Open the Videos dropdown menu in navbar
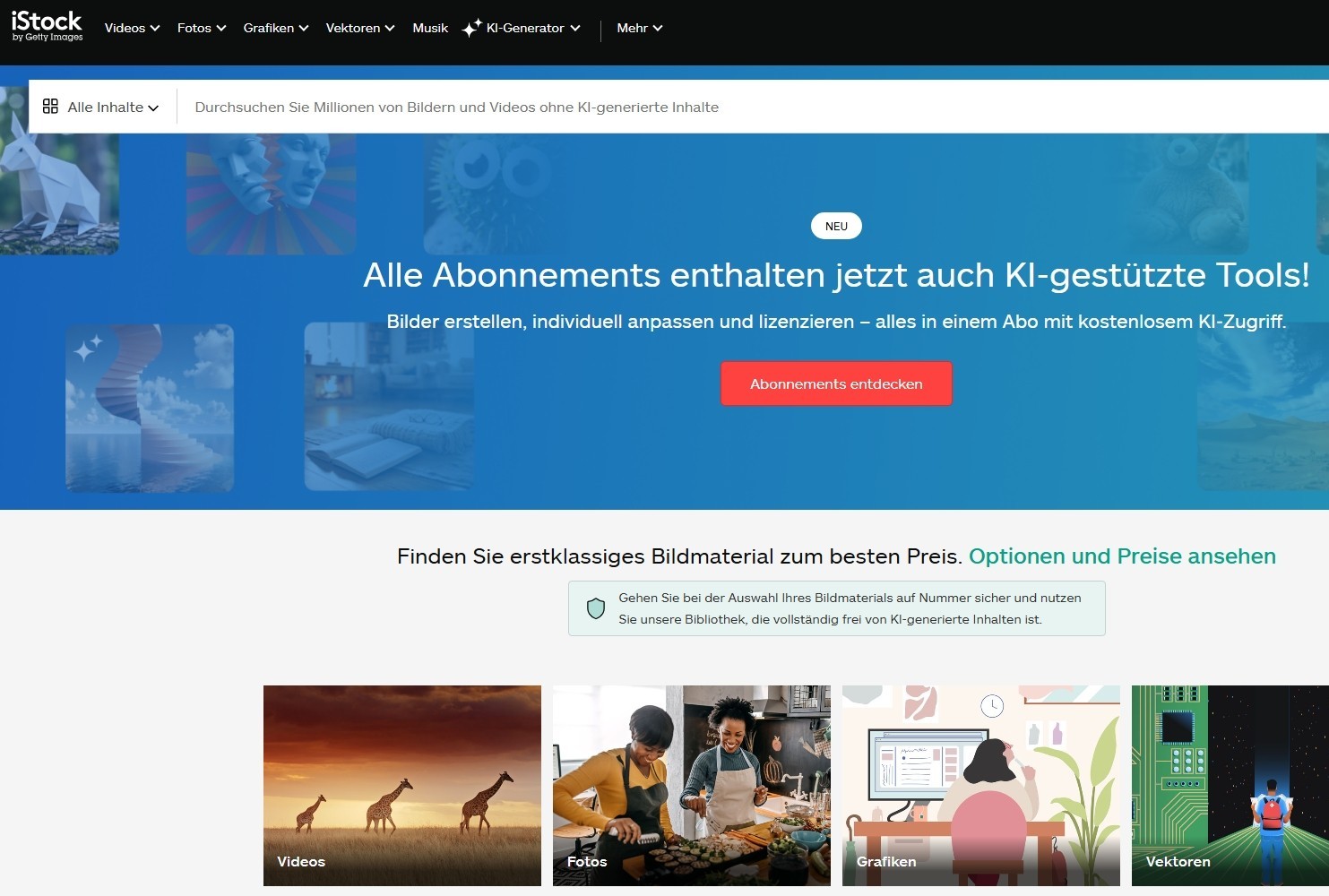 point(132,28)
